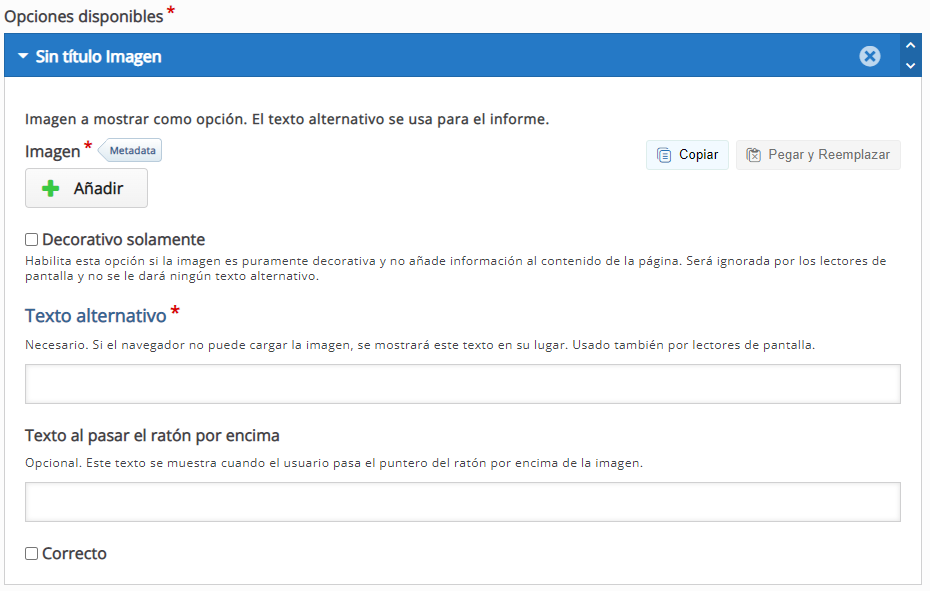Focus the mouse-over text input field
The height and width of the screenshot is (591, 930).
462,502
